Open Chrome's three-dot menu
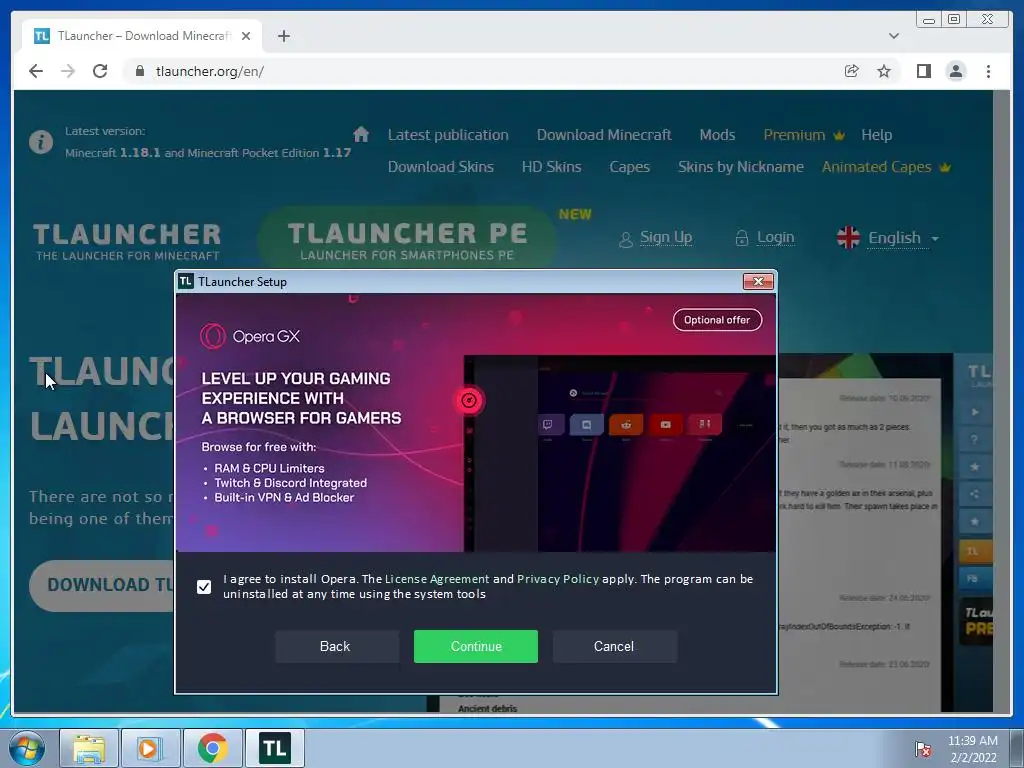 pos(988,71)
